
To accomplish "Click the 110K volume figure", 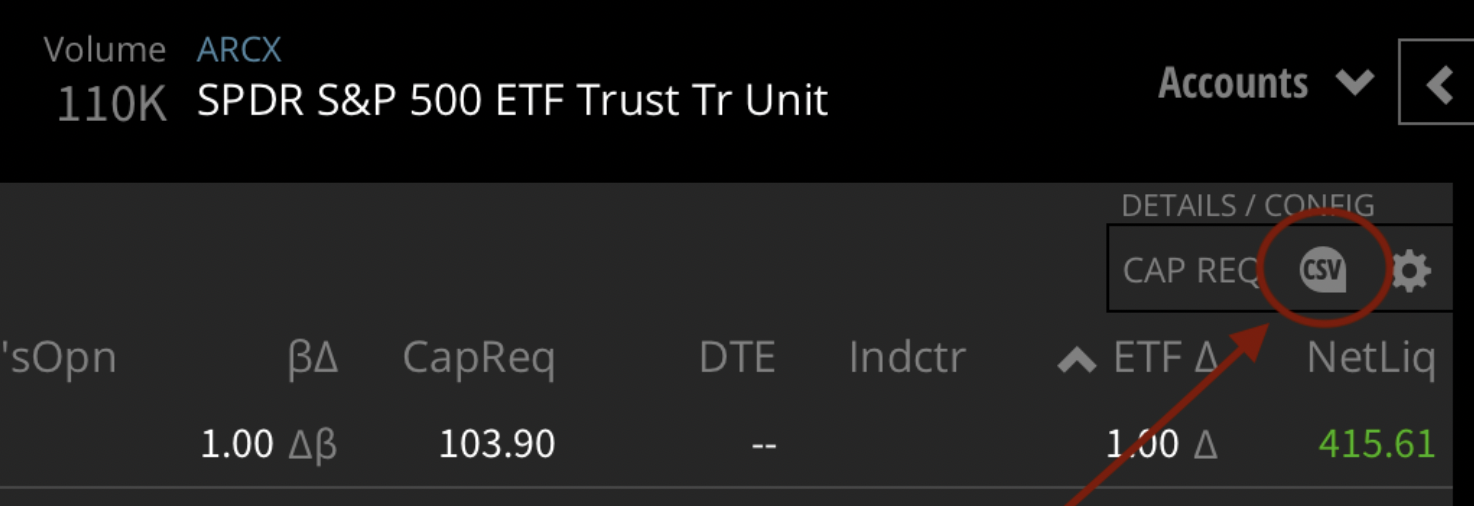I will click(x=111, y=104).
